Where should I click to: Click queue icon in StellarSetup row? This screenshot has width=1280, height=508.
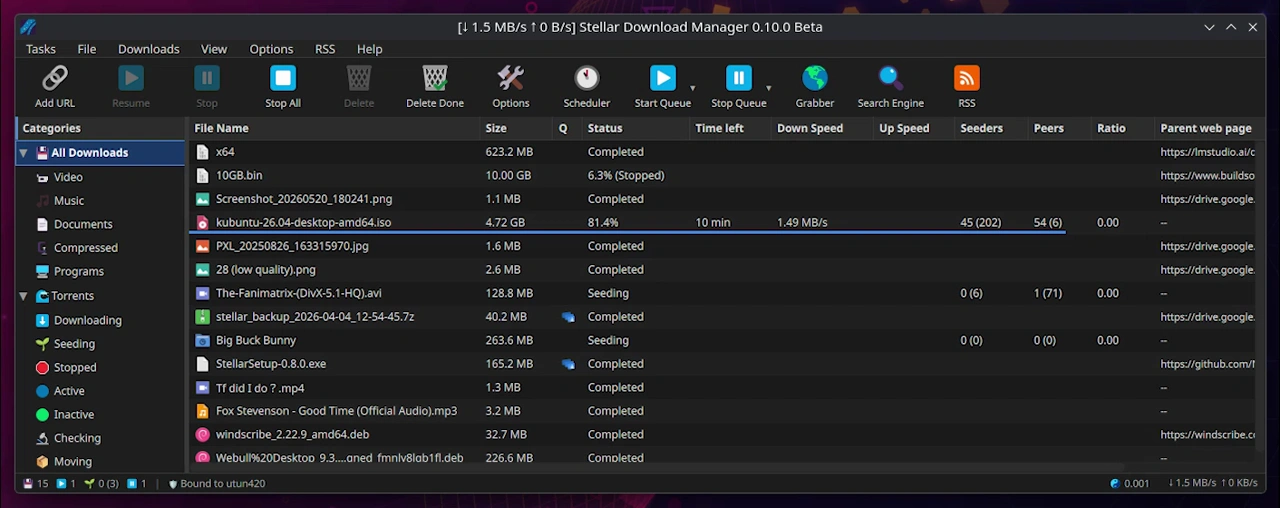click(568, 364)
